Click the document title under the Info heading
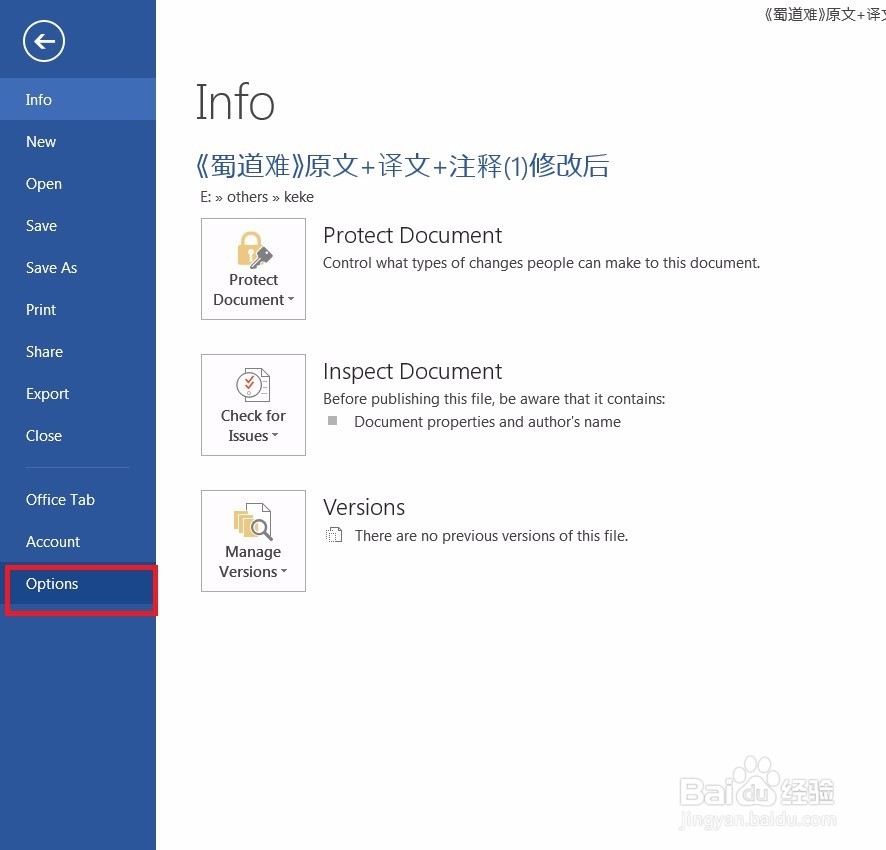Screen dimensions: 886x850 [402, 166]
